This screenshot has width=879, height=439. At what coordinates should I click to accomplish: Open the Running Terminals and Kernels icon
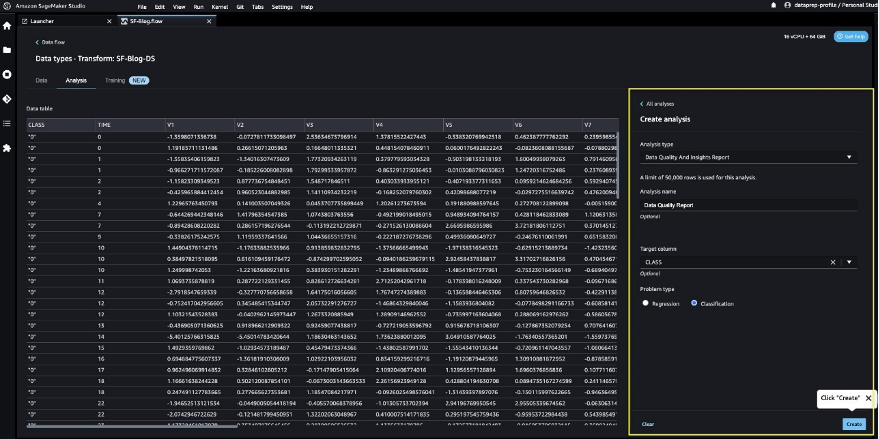click(7, 75)
